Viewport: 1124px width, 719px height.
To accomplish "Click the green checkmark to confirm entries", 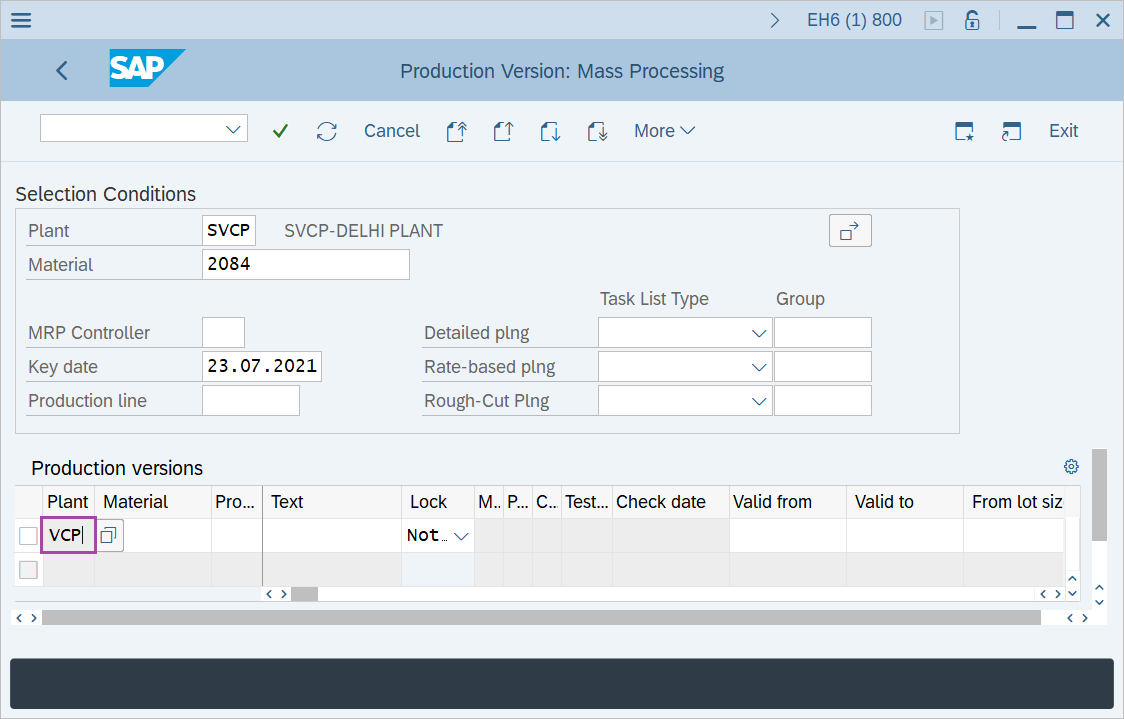I will [x=280, y=131].
